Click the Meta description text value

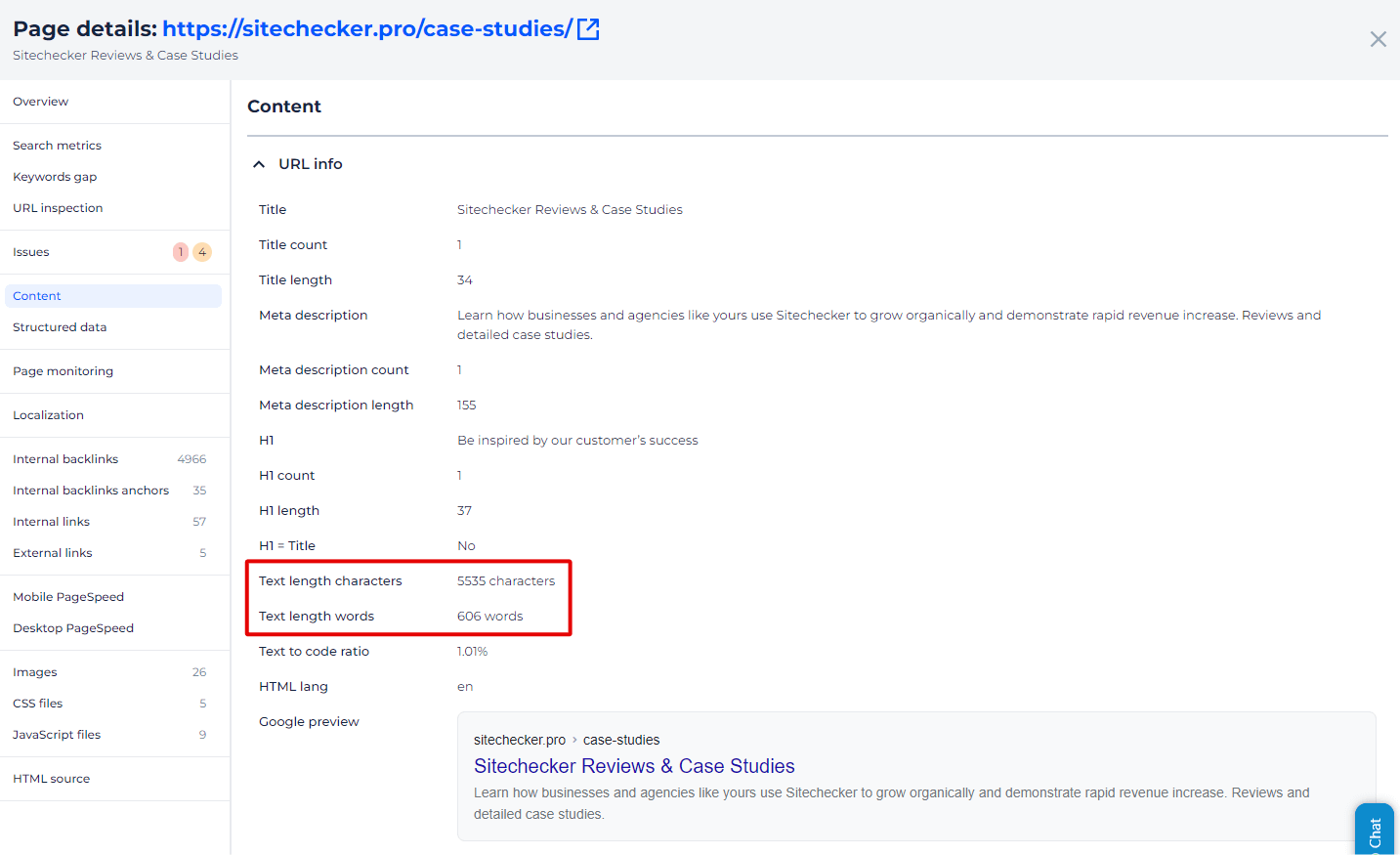click(889, 325)
